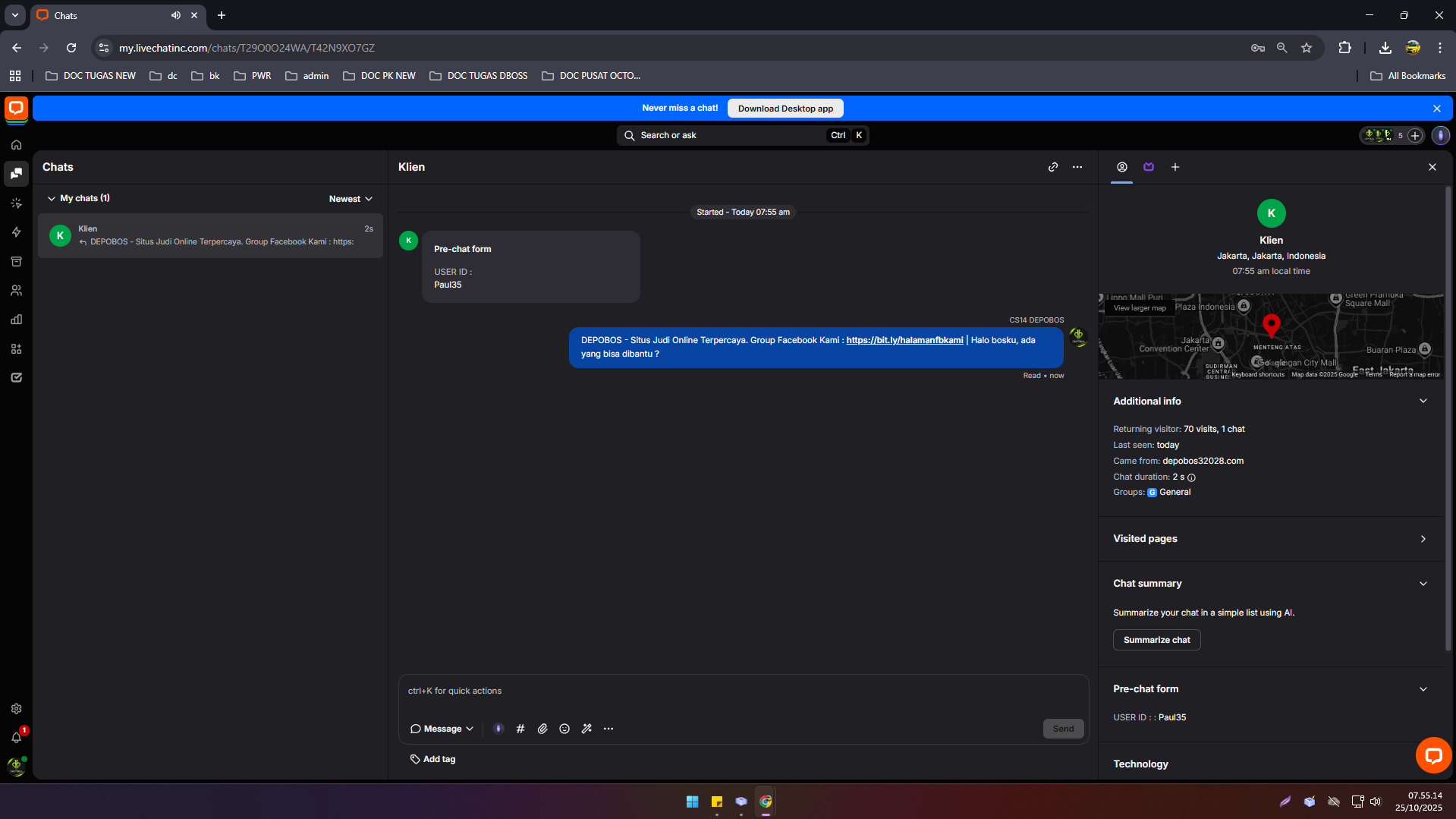Open the PWR bookmark folder

tap(253, 76)
